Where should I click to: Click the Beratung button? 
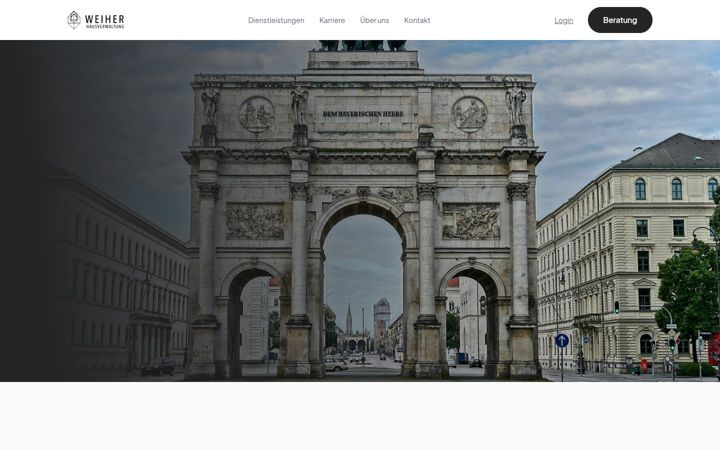pos(620,20)
